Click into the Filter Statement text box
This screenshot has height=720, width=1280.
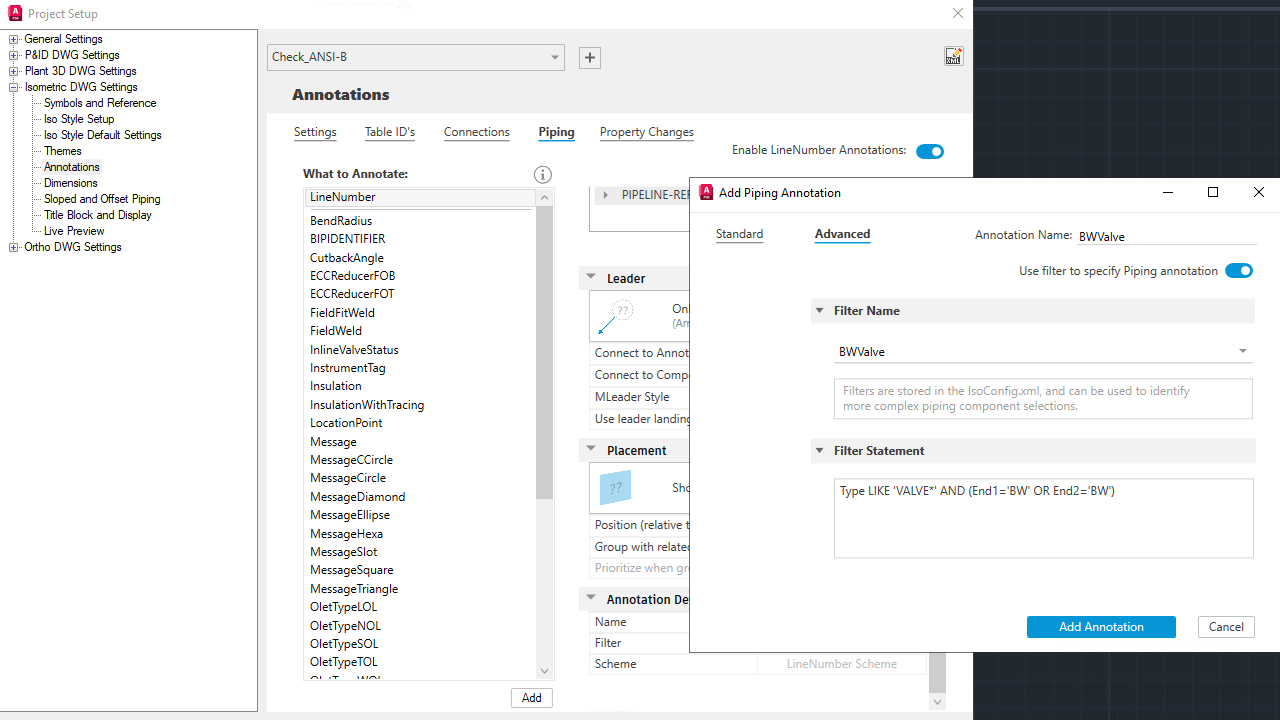tap(1044, 518)
